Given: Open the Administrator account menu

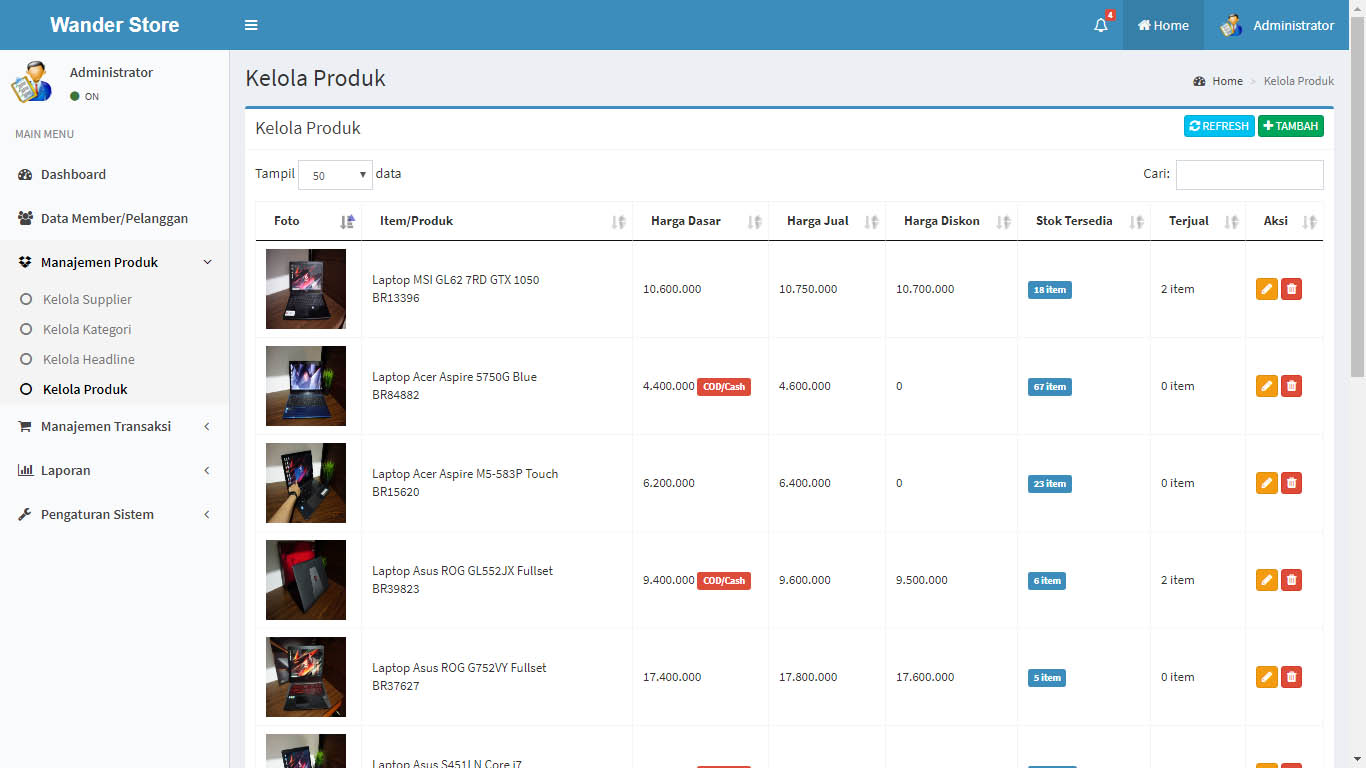Looking at the screenshot, I should pos(1277,25).
